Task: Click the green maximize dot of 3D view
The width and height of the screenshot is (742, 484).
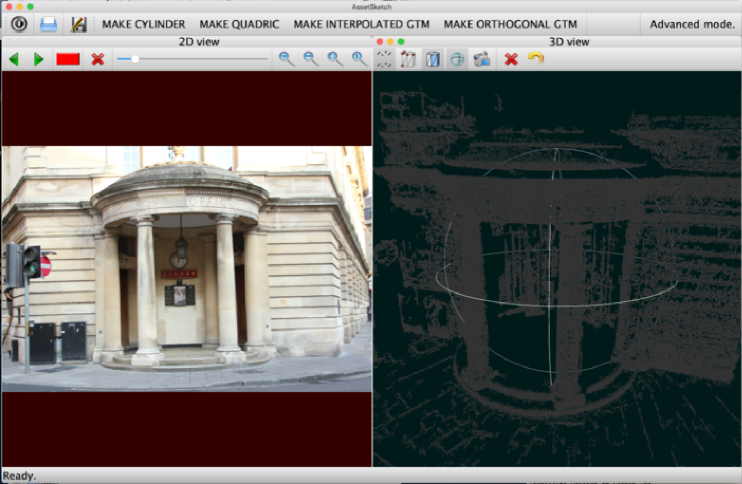Action: 401,42
